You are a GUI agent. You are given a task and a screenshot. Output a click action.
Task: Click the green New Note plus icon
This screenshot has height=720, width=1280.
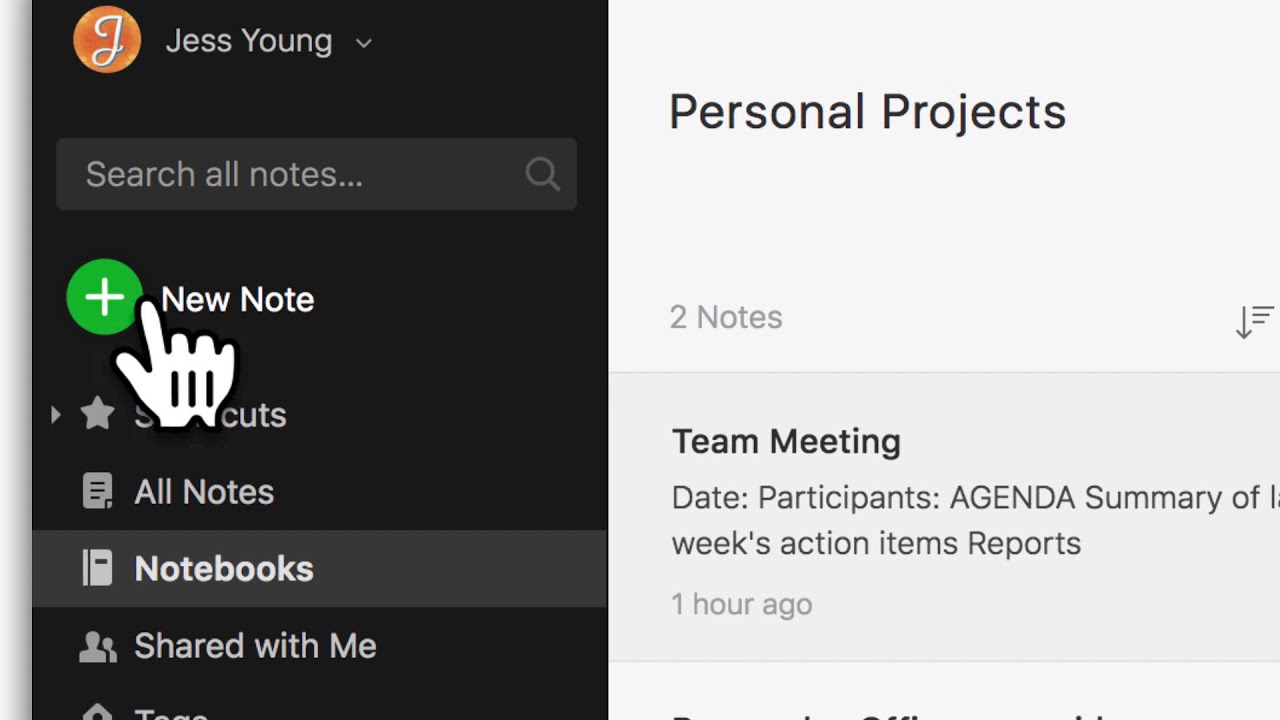point(104,297)
